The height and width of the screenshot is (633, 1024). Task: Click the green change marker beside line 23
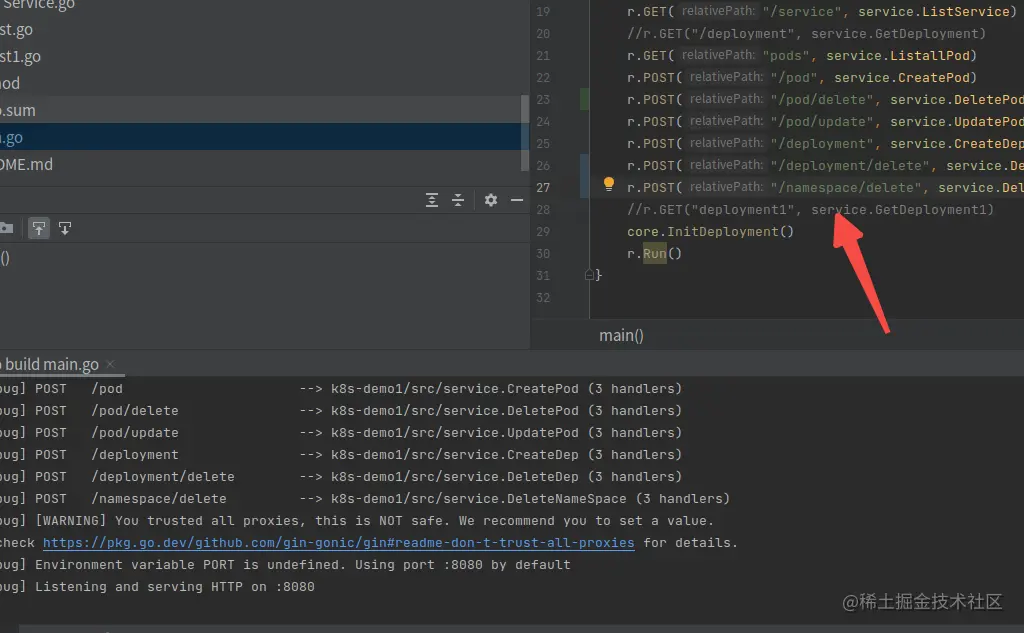click(584, 99)
